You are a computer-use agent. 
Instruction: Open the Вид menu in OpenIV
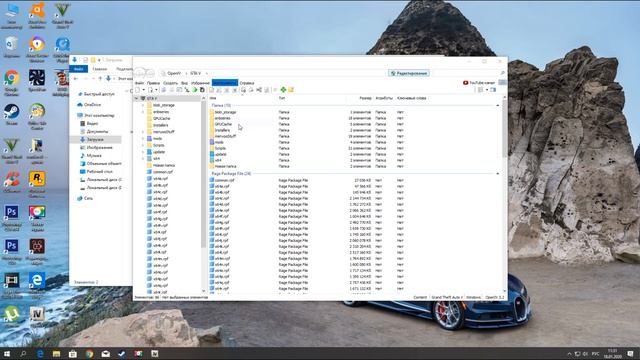[x=184, y=83]
